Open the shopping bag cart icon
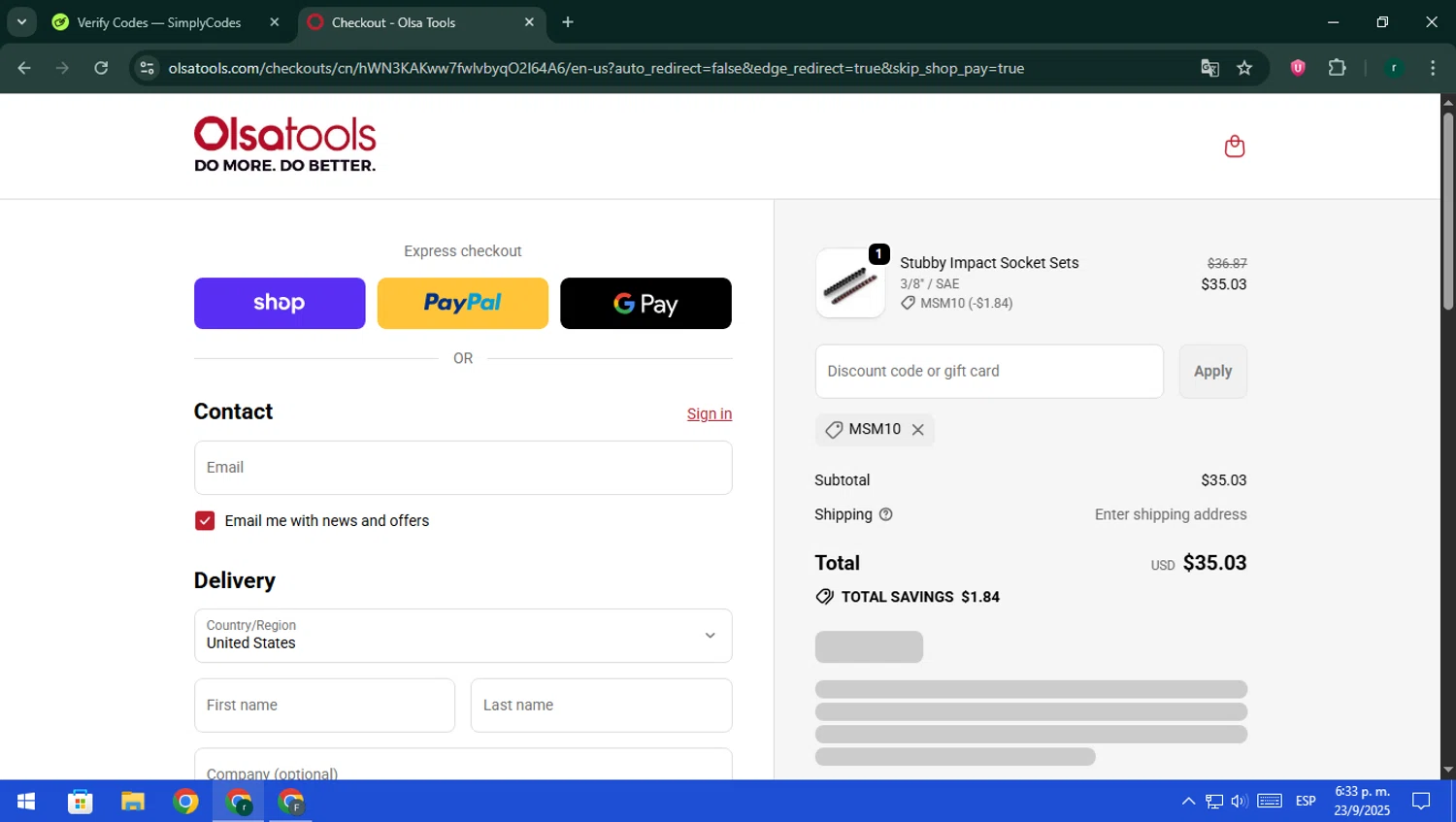 pos(1234,147)
